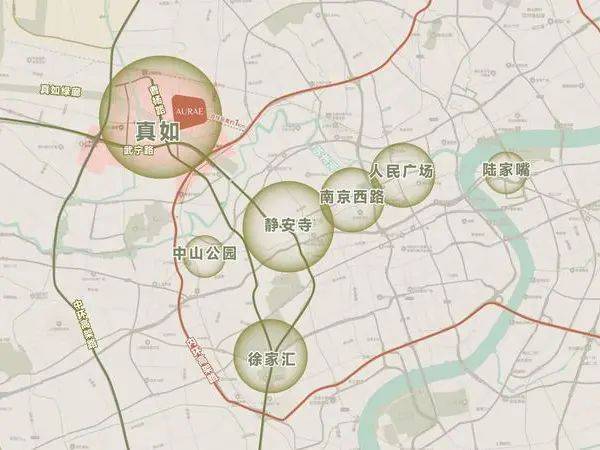Click the small station marker below 南京西路
The image size is (600, 450).
359,213
